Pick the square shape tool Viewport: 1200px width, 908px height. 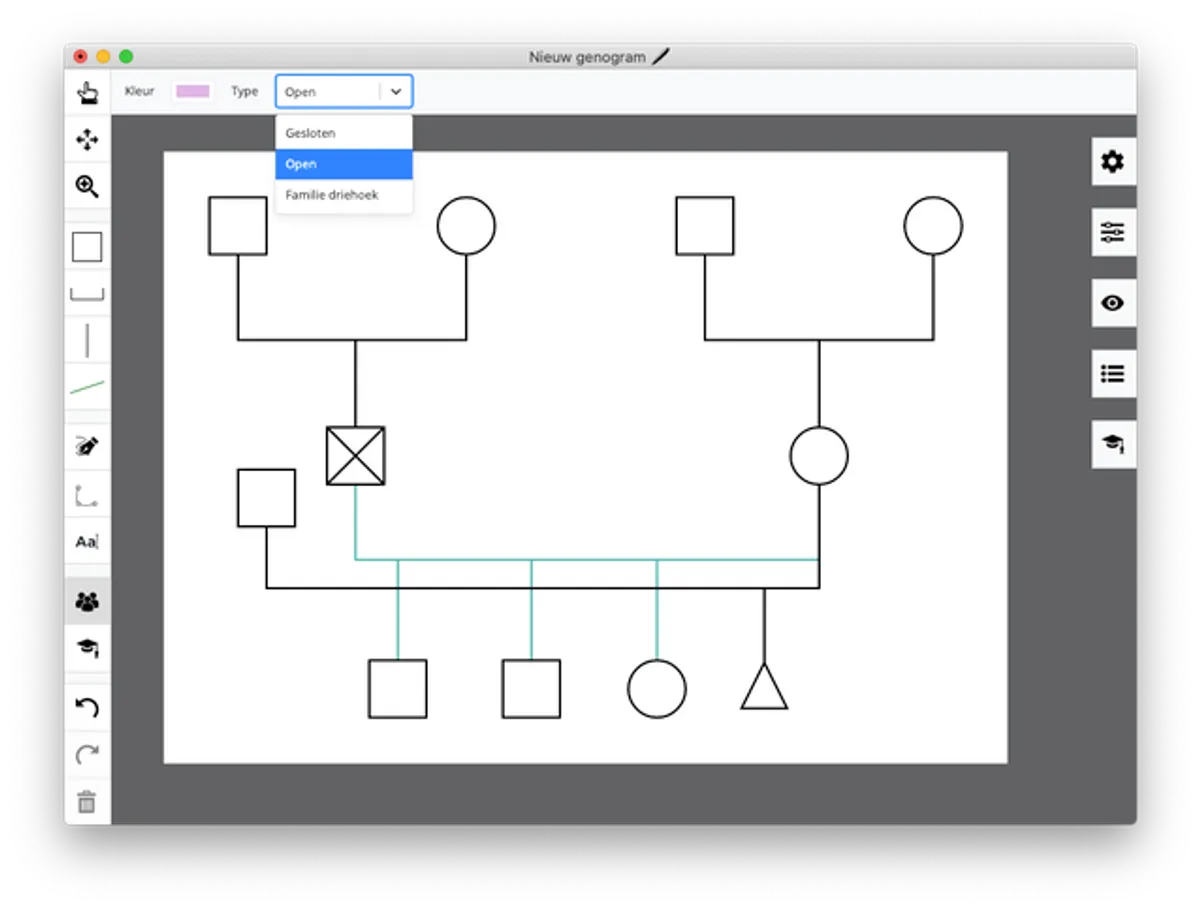tap(87, 247)
